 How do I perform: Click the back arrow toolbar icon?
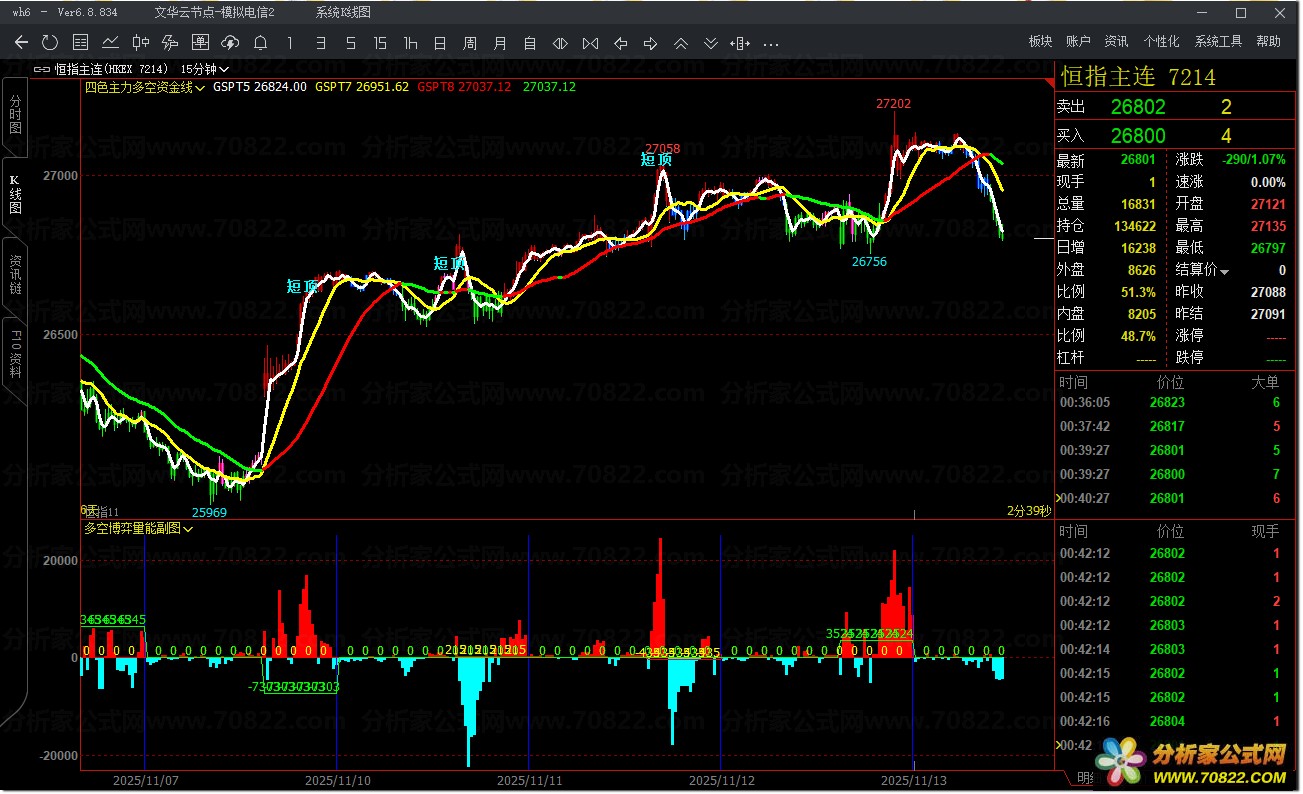pyautogui.click(x=21, y=42)
